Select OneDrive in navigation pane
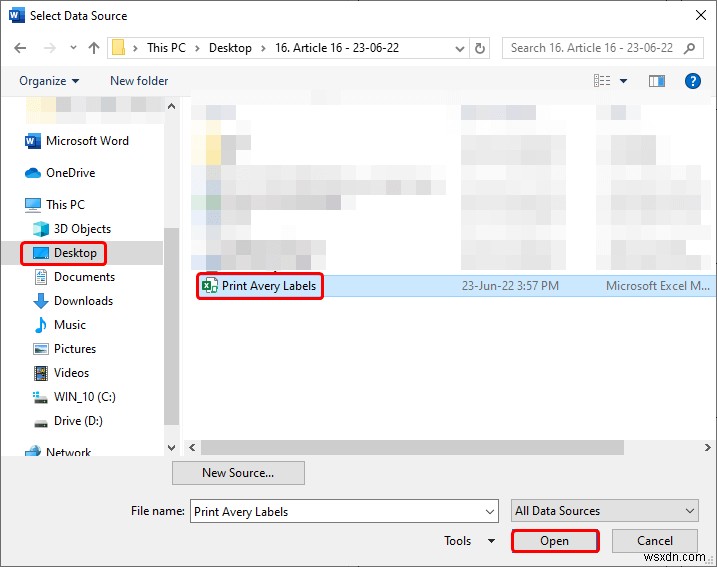 (x=71, y=173)
